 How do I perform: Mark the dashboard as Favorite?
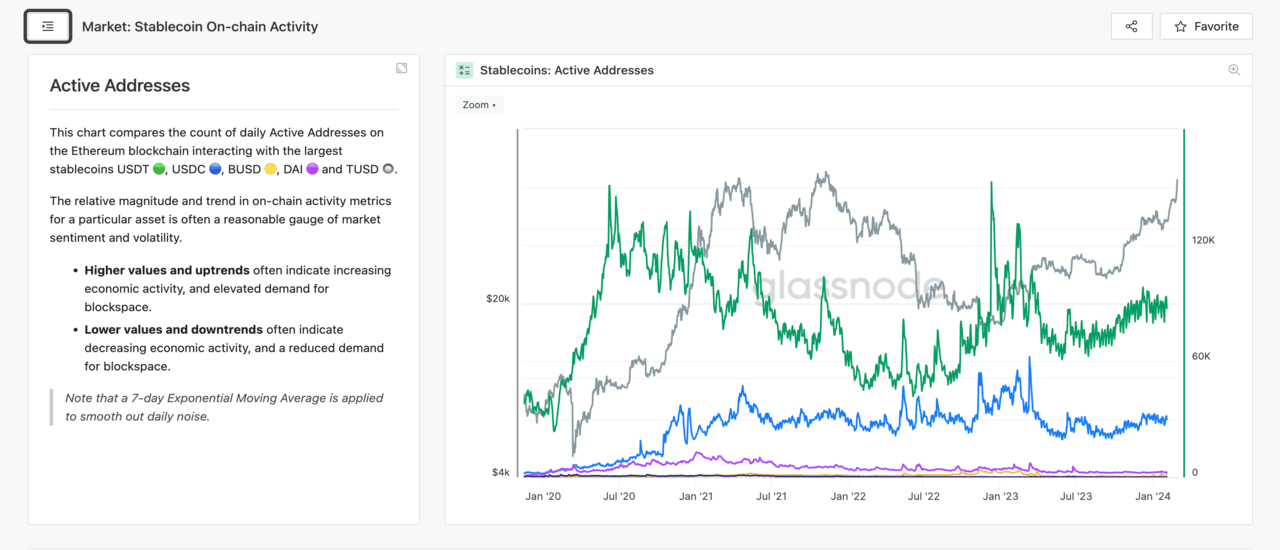click(x=1206, y=27)
